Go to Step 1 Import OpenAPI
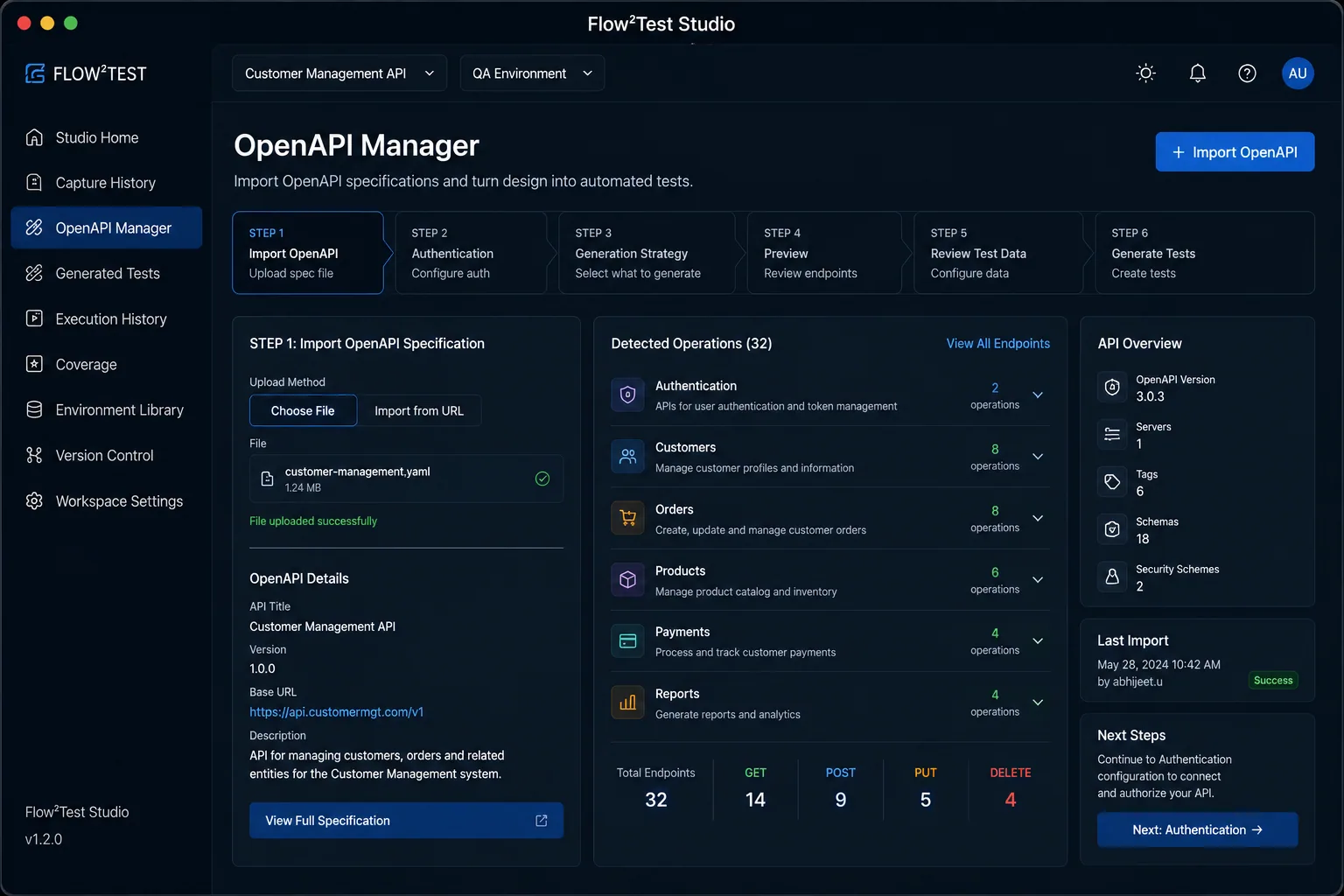1344x896 pixels. (308, 253)
